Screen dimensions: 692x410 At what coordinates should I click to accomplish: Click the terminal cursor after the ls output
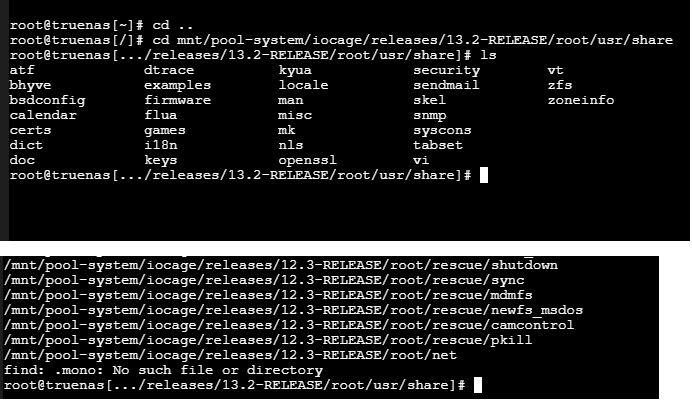point(484,175)
